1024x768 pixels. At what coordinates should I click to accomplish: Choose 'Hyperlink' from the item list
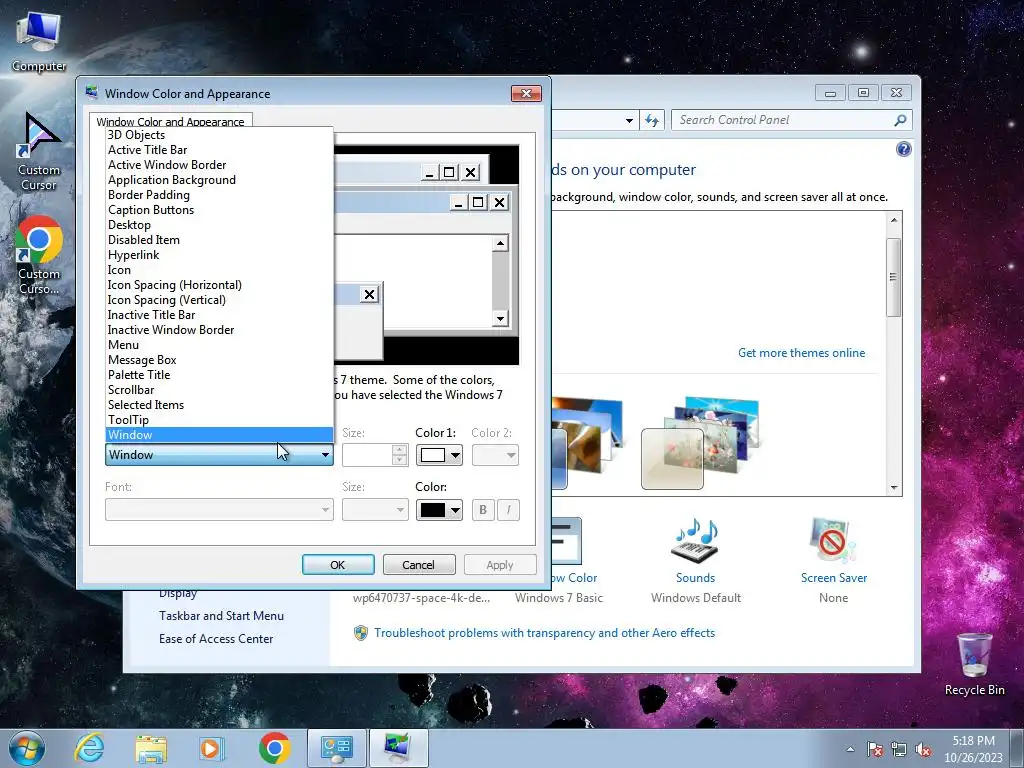219,255
